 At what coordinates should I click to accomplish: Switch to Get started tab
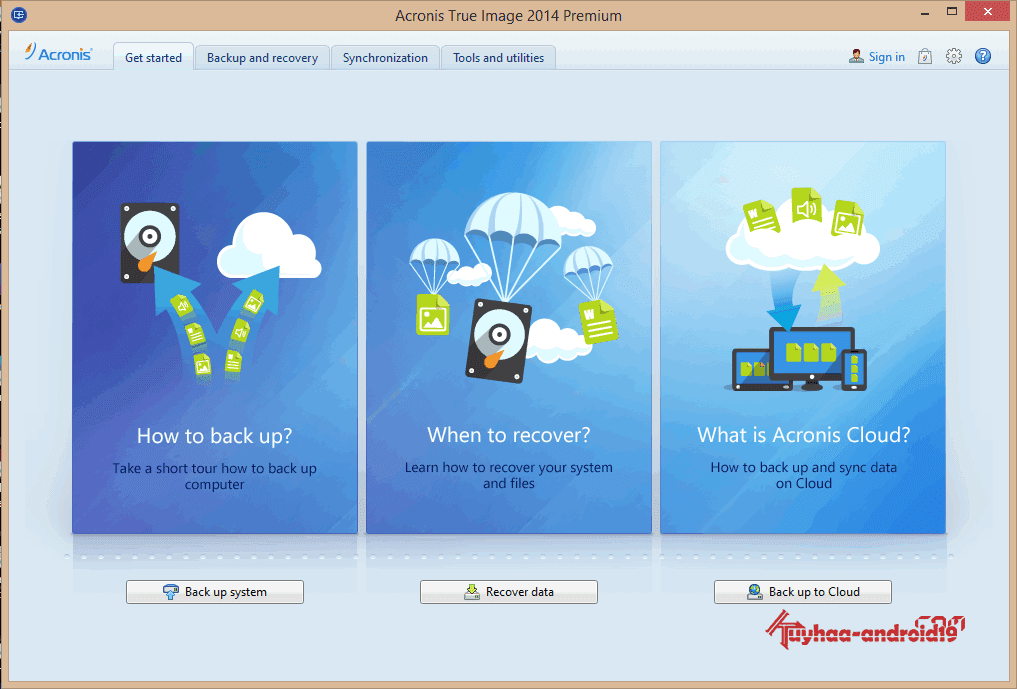coord(153,57)
